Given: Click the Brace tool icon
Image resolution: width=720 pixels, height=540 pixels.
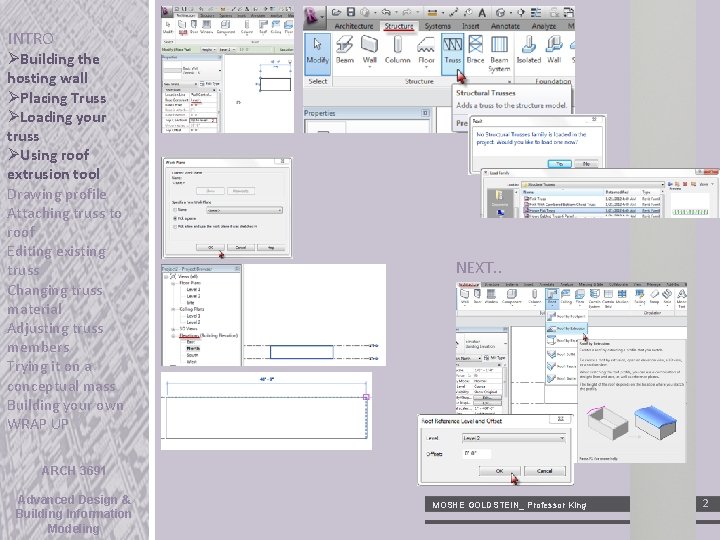Looking at the screenshot, I should pyautogui.click(x=475, y=51).
